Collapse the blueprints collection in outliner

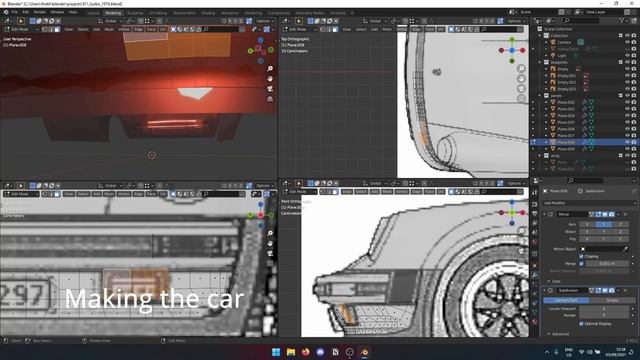[540, 62]
